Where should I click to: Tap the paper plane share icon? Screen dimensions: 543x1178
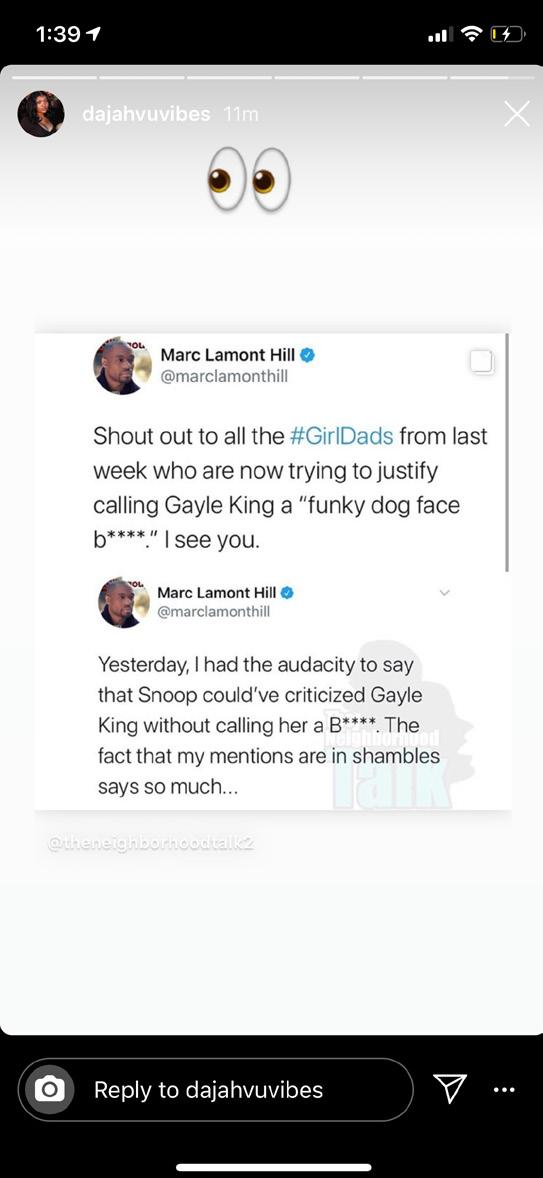click(451, 1089)
